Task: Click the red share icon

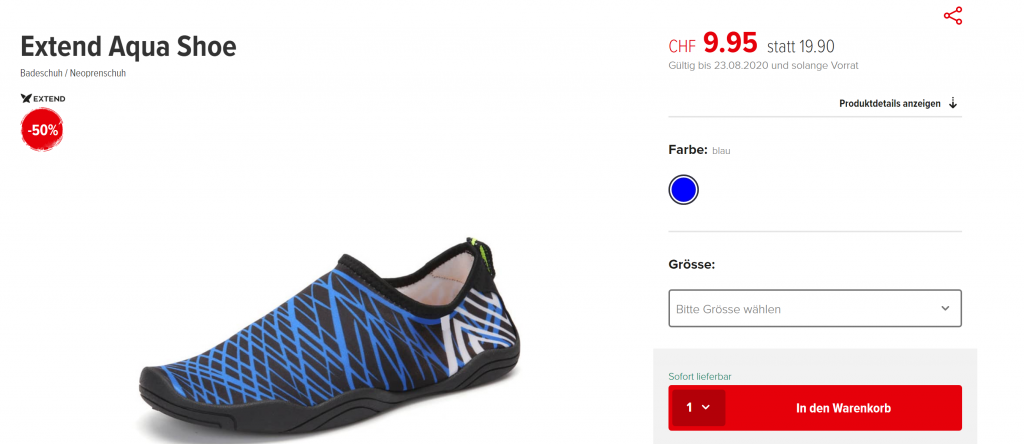Action: (x=953, y=16)
